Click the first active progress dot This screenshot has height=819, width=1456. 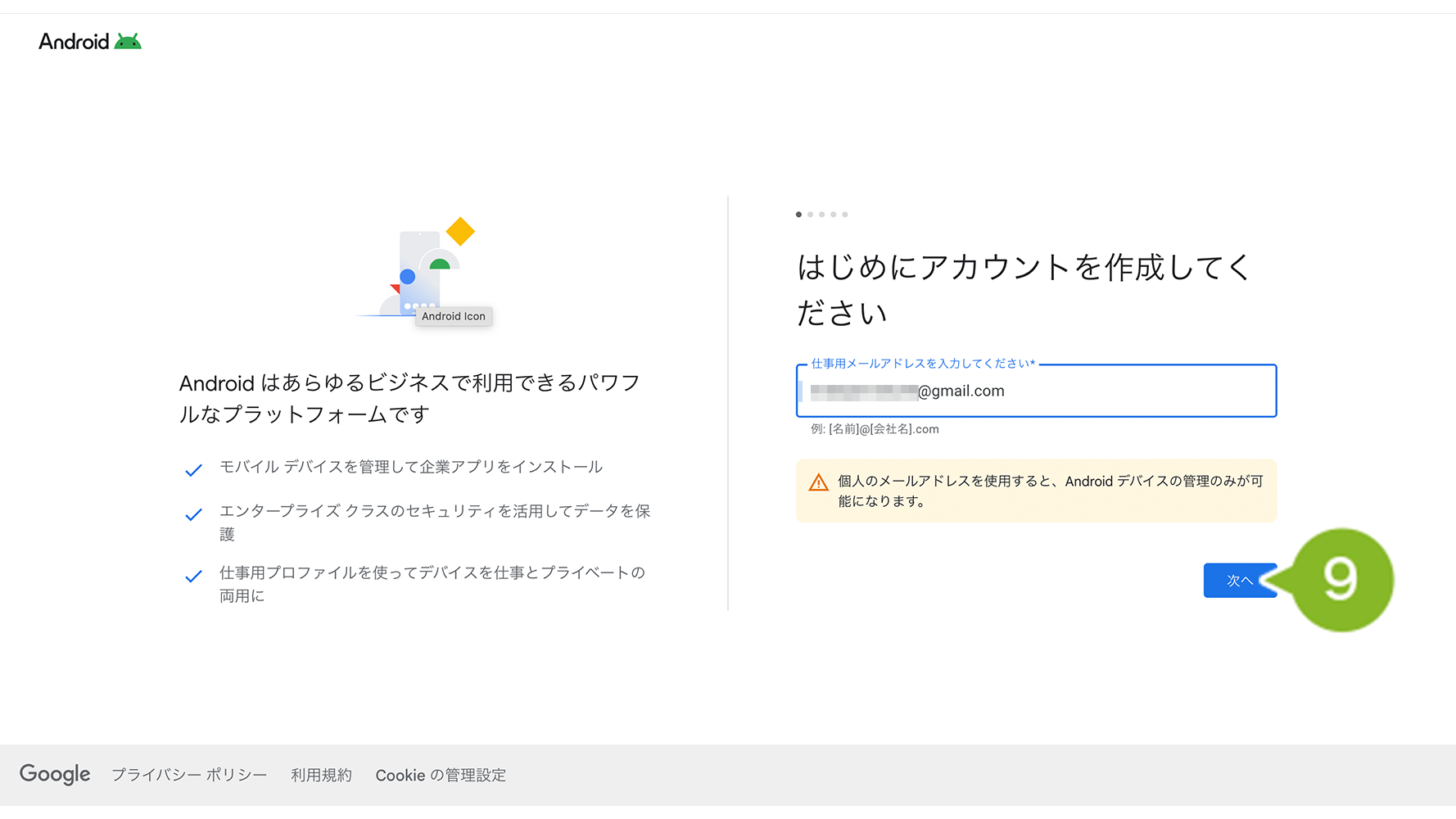tap(798, 215)
